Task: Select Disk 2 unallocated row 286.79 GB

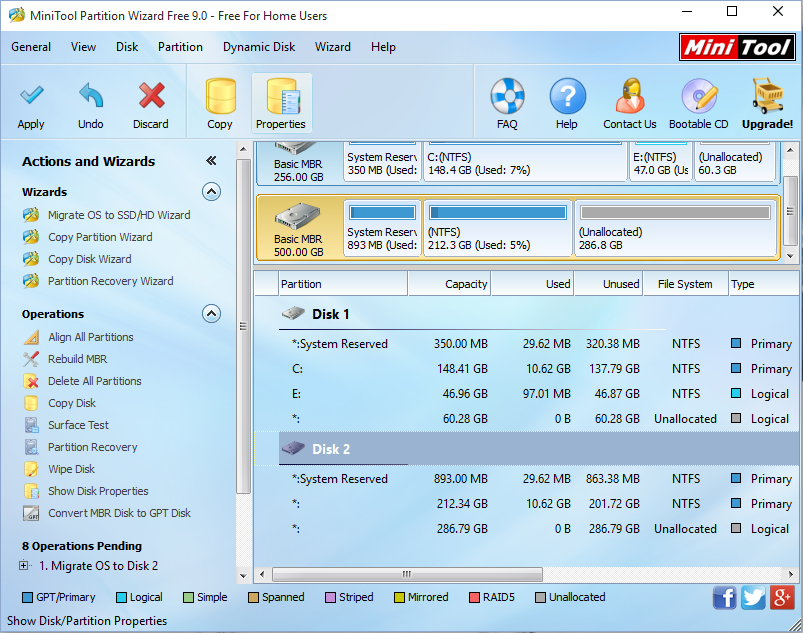Action: (528, 529)
